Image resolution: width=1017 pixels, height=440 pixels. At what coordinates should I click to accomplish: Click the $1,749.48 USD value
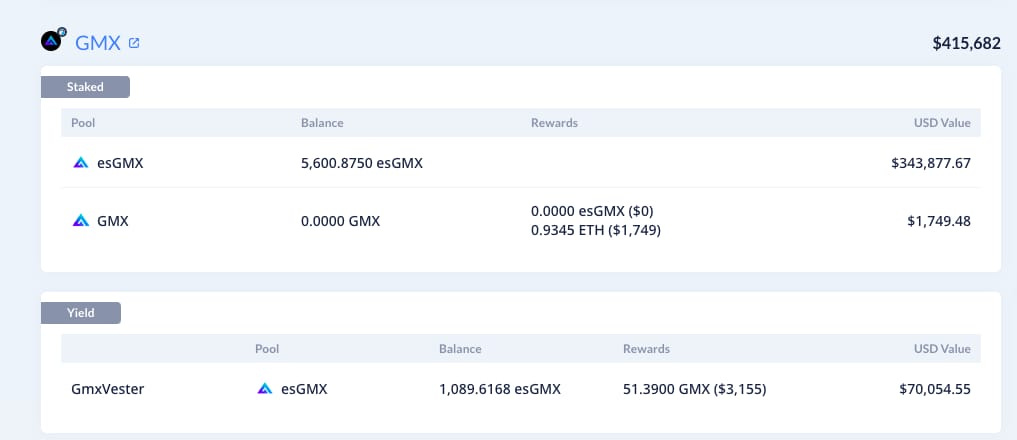coord(939,221)
